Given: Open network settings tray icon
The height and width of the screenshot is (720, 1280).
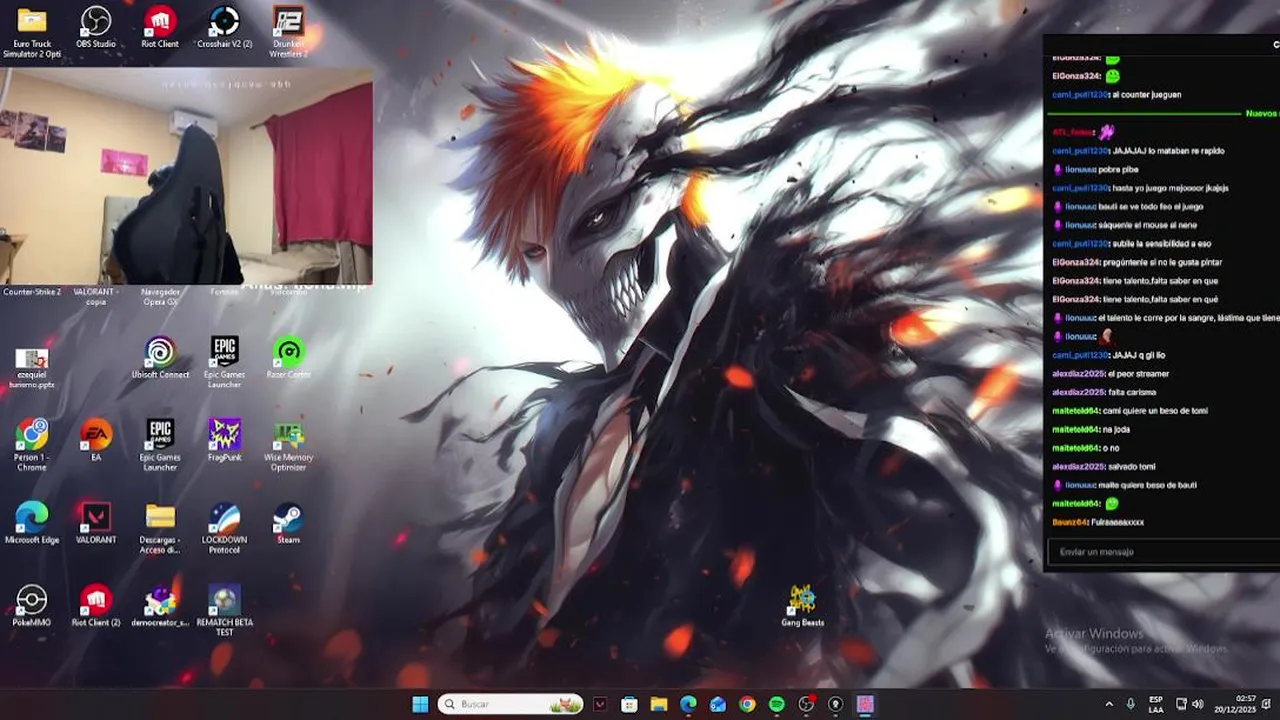Looking at the screenshot, I should (1181, 704).
